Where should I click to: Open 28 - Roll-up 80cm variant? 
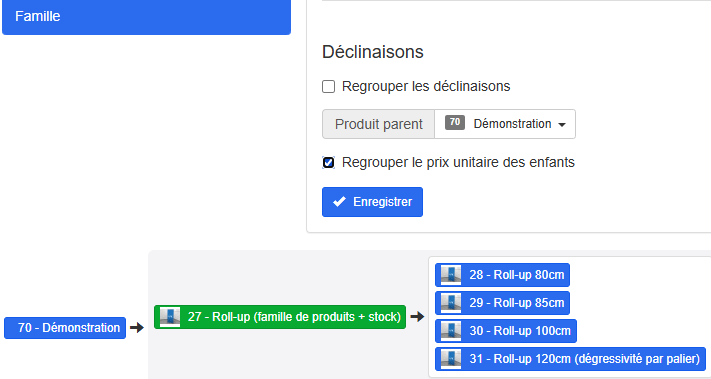click(502, 275)
